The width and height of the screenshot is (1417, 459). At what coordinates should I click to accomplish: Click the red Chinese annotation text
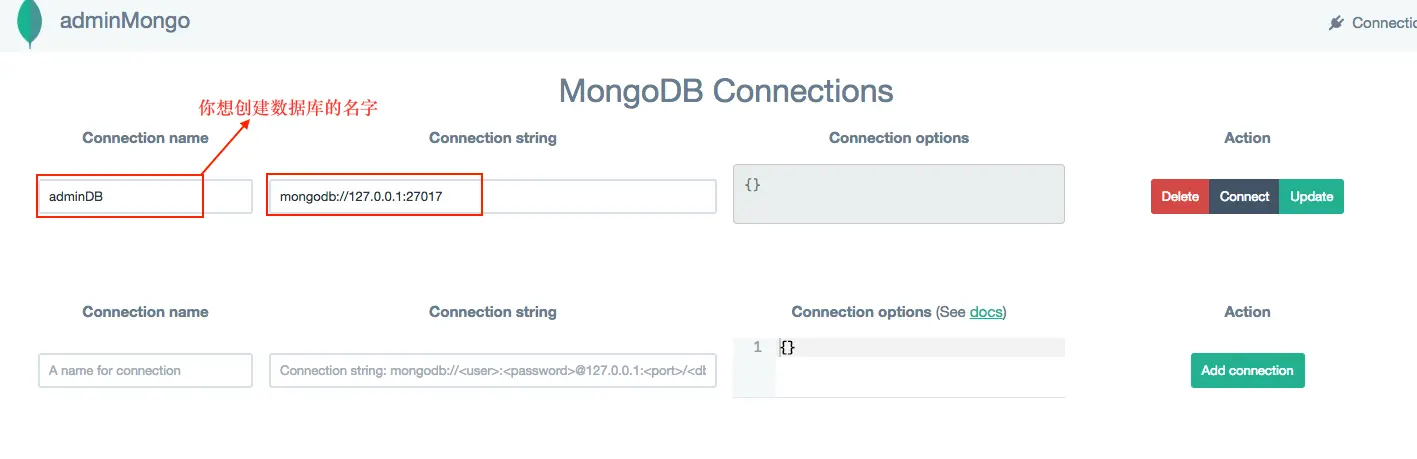point(288,107)
